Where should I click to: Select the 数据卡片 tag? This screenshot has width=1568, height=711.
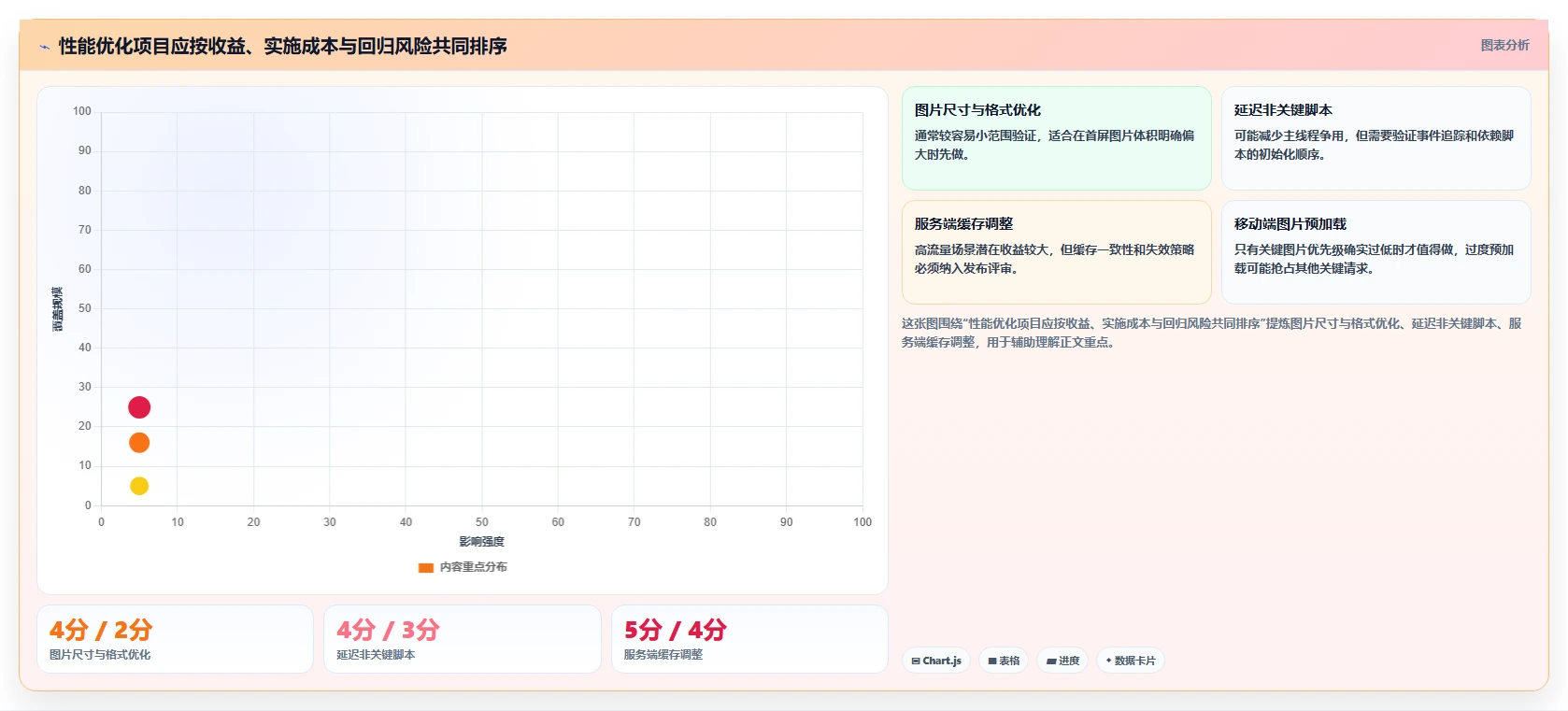click(1131, 661)
